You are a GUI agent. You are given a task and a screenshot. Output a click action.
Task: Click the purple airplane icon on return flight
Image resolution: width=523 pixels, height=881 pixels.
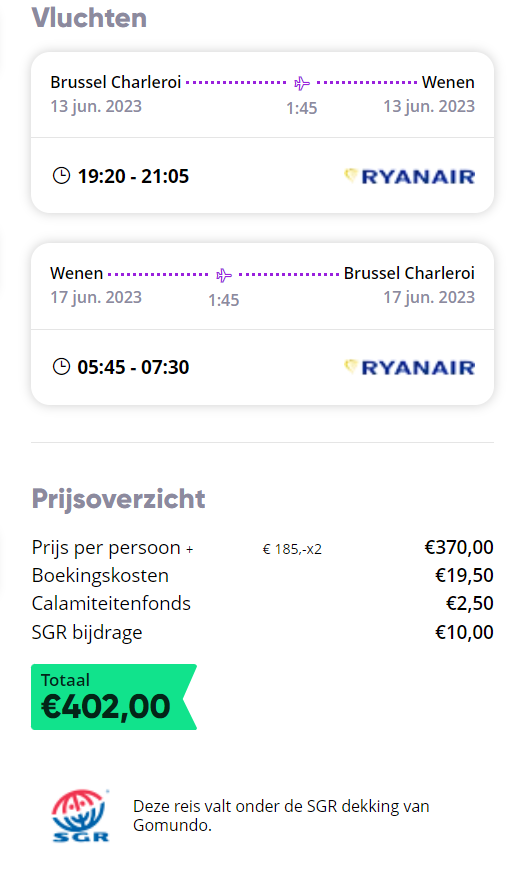pyautogui.click(x=224, y=275)
